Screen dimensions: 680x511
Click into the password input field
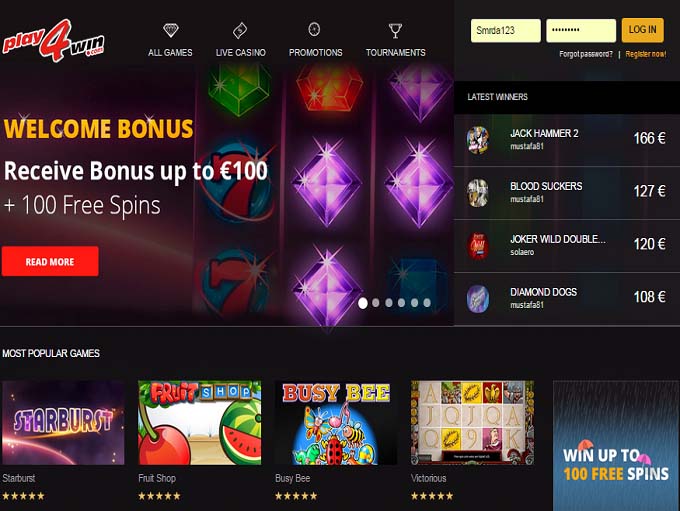(581, 30)
